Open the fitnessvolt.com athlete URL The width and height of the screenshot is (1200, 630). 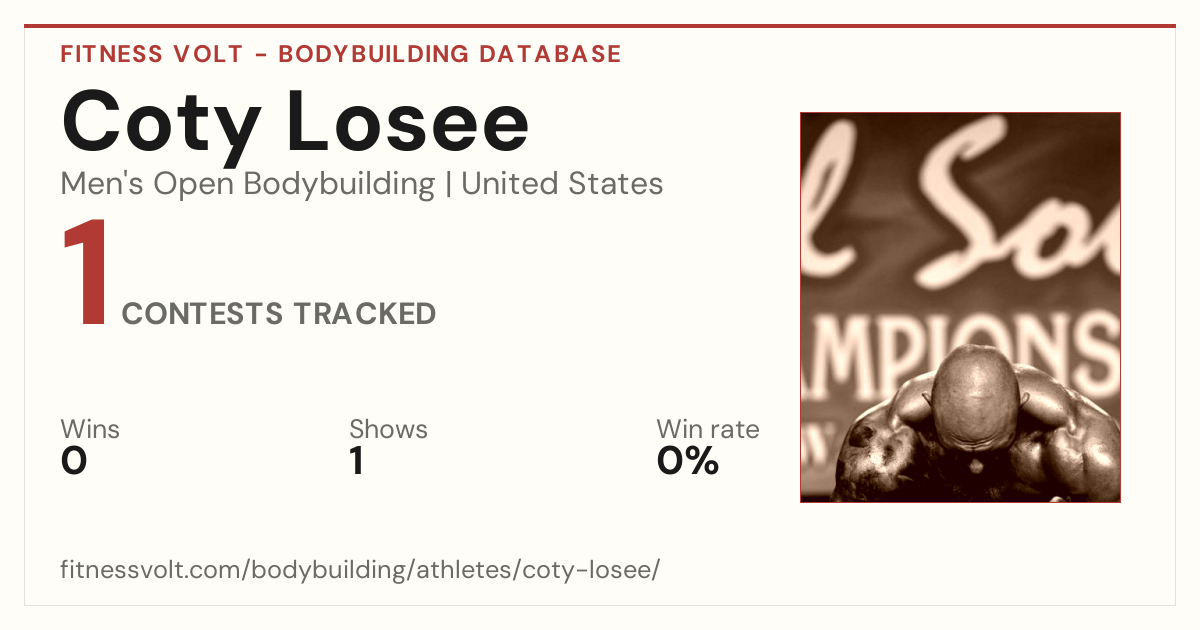click(x=360, y=571)
